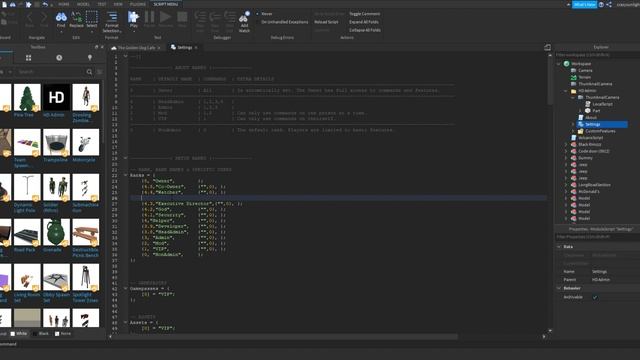640x360 pixels.
Task: Select Code door (9922) in Explorer
Action: pos(594,151)
